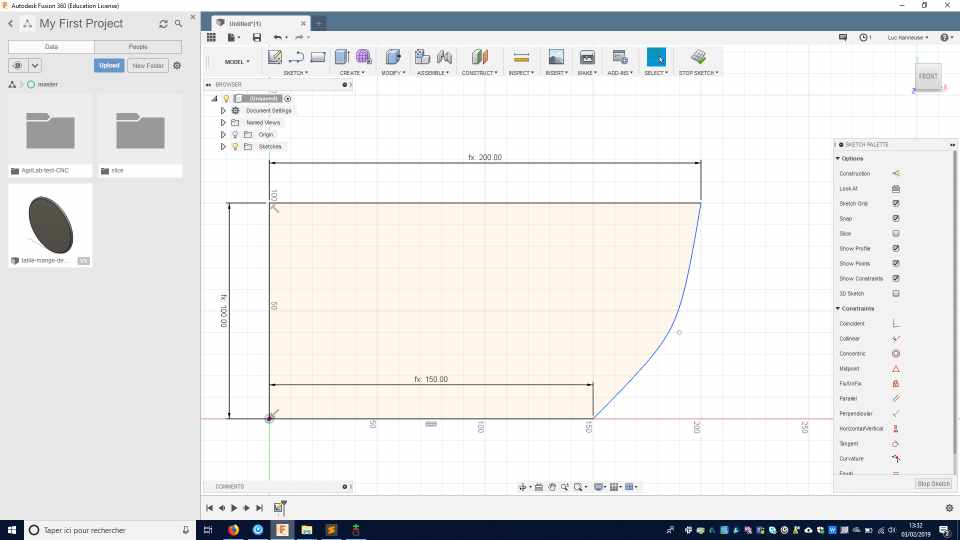Open the MODIFY menu
This screenshot has width=960, height=540.
point(393,73)
